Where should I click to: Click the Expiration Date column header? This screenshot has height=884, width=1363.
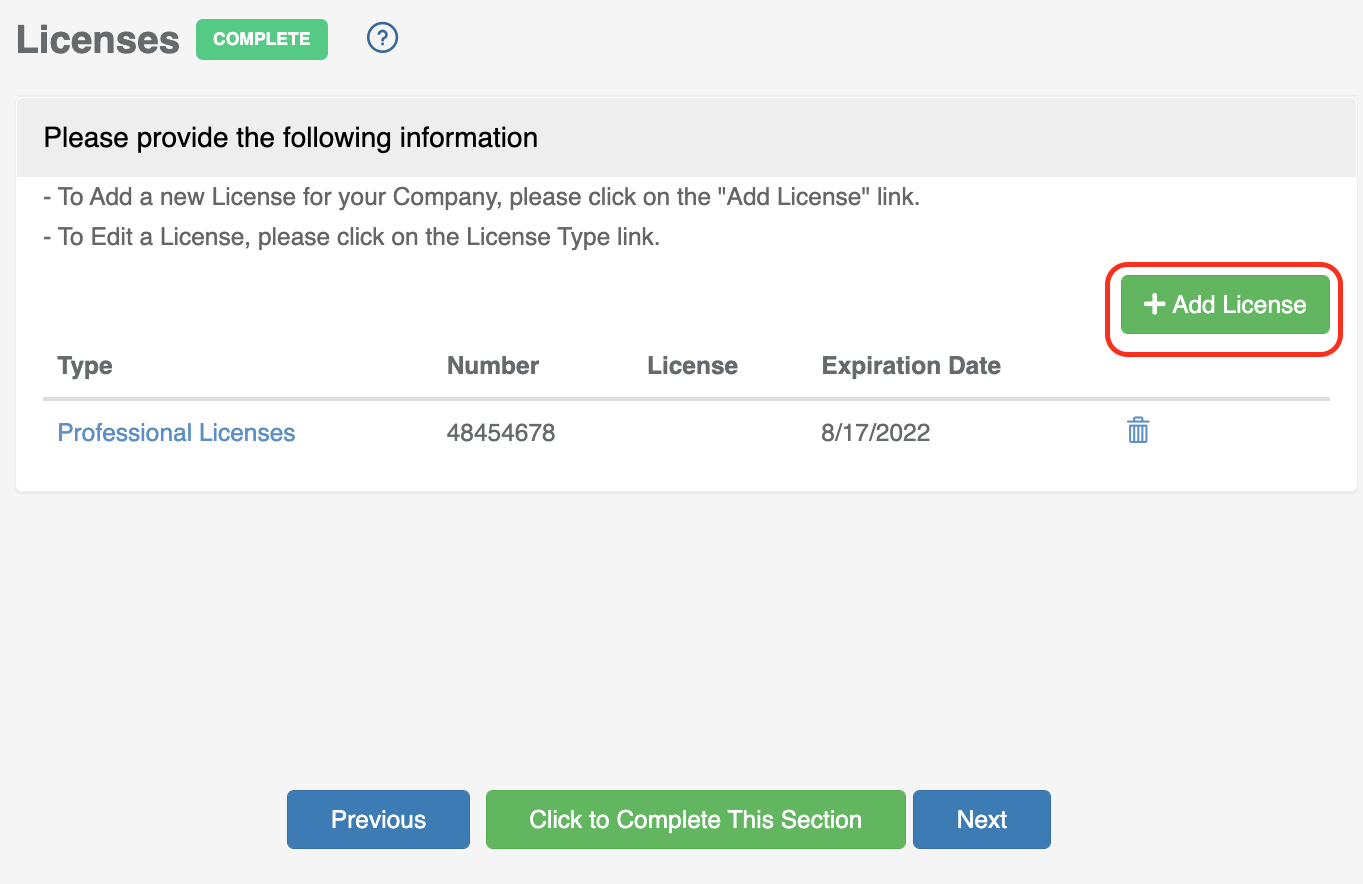(911, 366)
